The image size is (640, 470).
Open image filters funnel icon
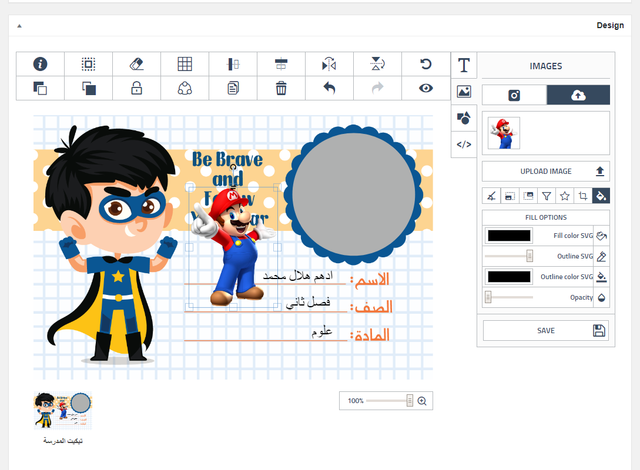pyautogui.click(x=547, y=196)
